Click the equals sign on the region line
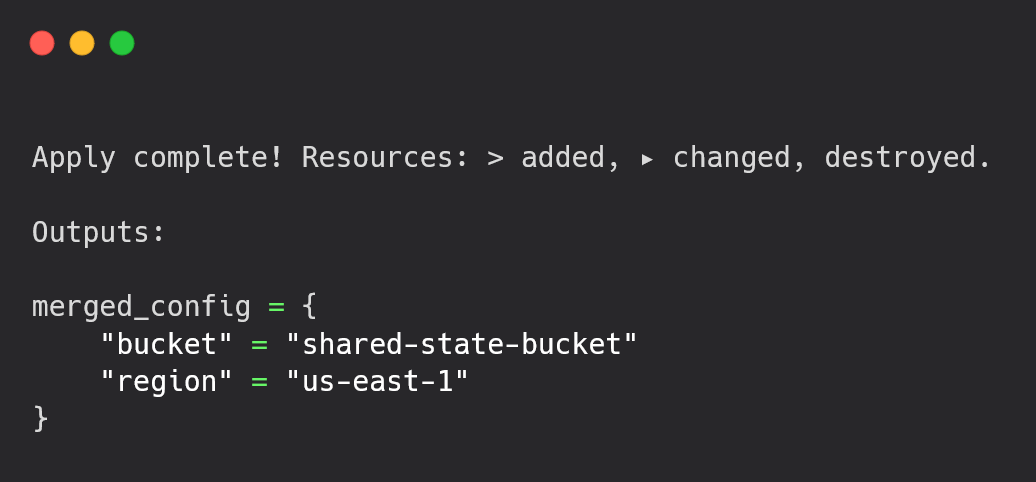1036x482 pixels. point(260,382)
